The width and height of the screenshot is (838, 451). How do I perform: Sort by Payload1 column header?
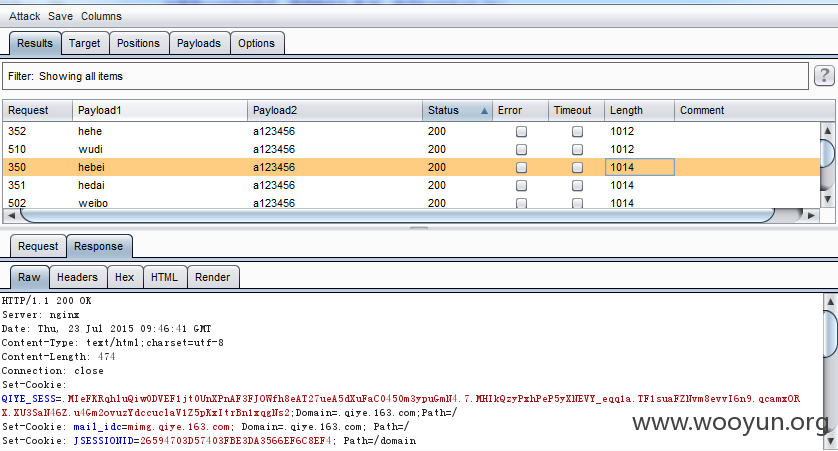pos(160,110)
